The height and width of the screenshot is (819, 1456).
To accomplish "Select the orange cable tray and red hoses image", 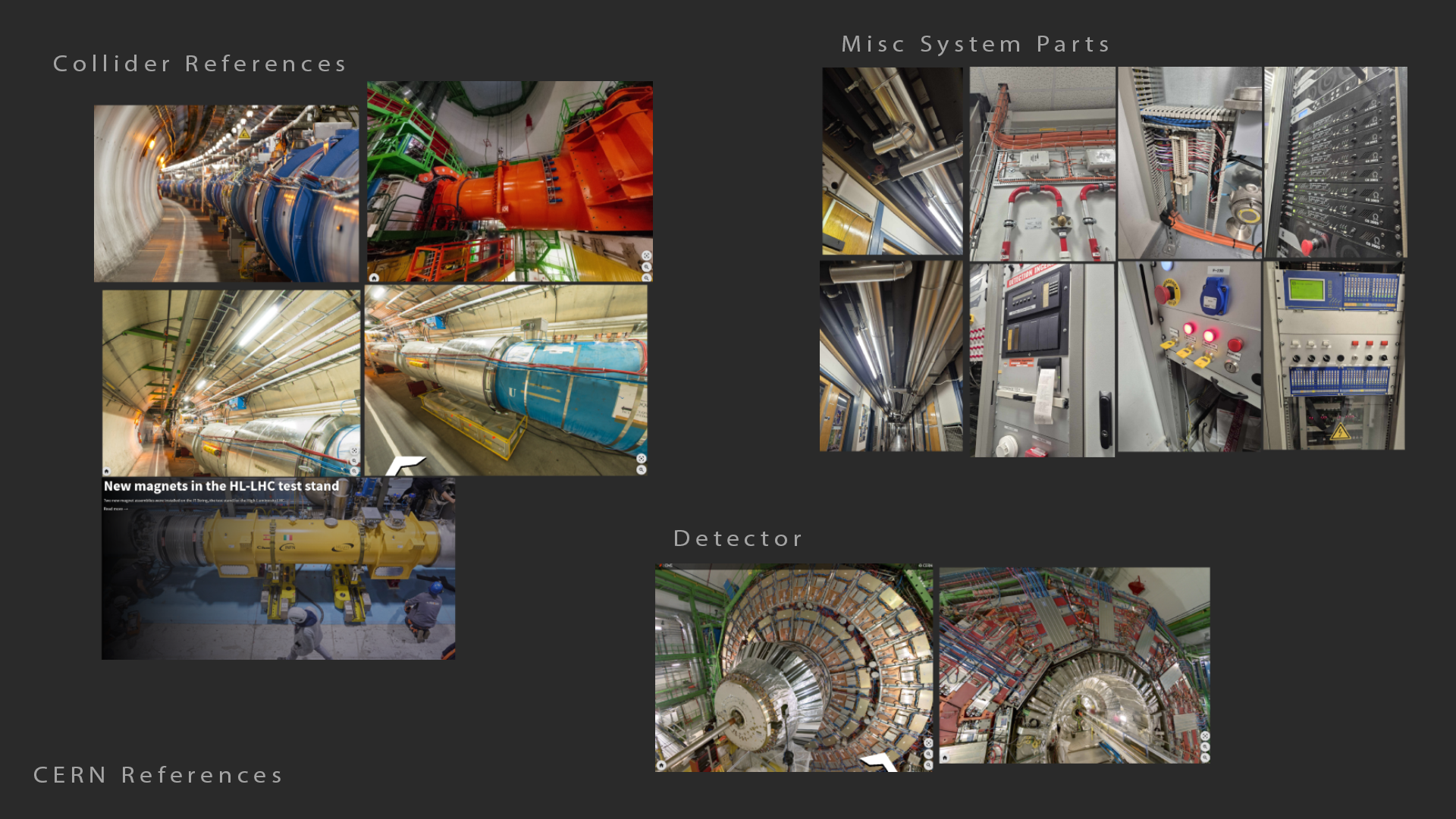I will tap(1043, 164).
